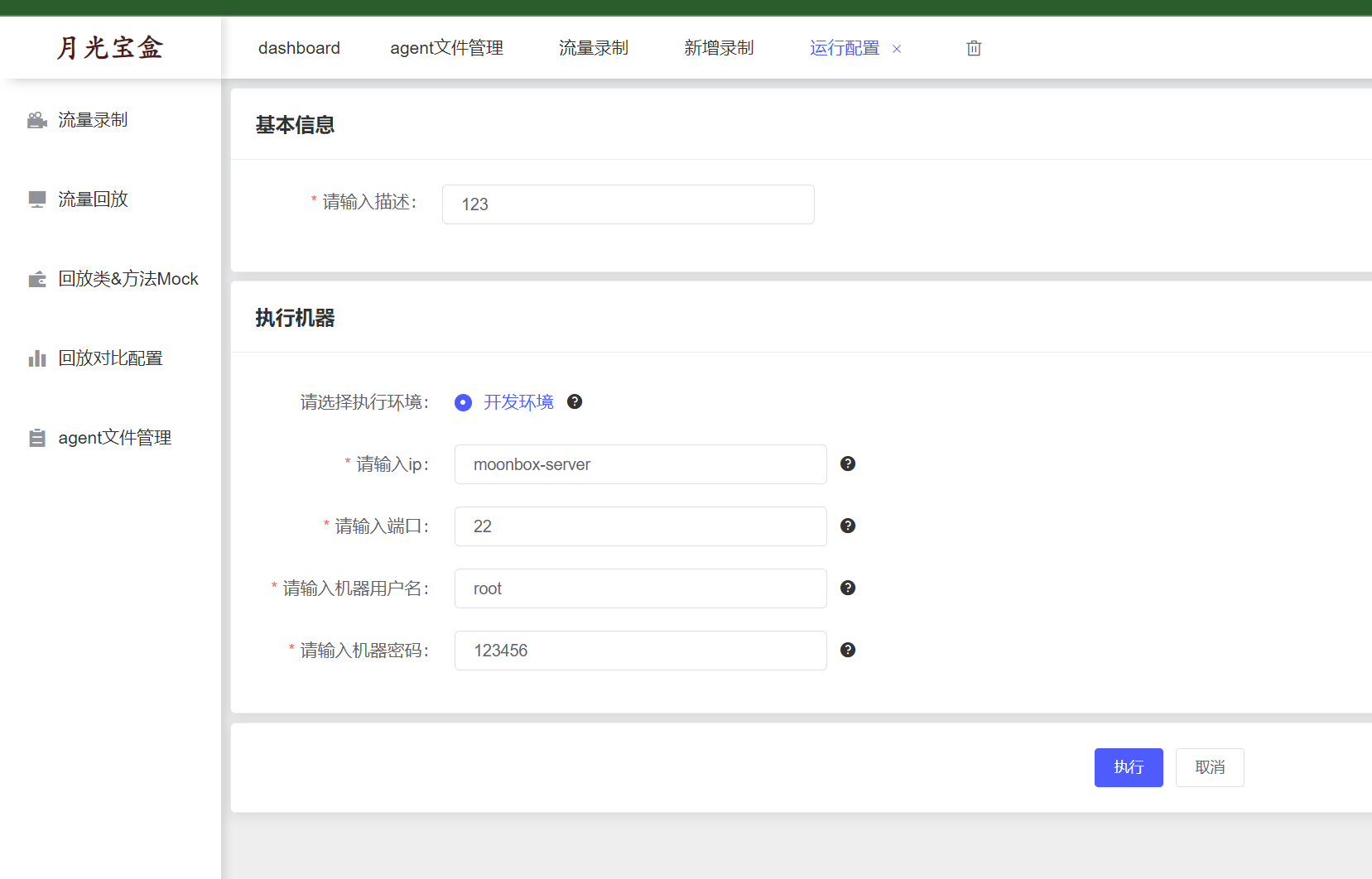Viewport: 1372px width, 879px height.
Task: Select the 开发环境 radio button
Action: [464, 402]
